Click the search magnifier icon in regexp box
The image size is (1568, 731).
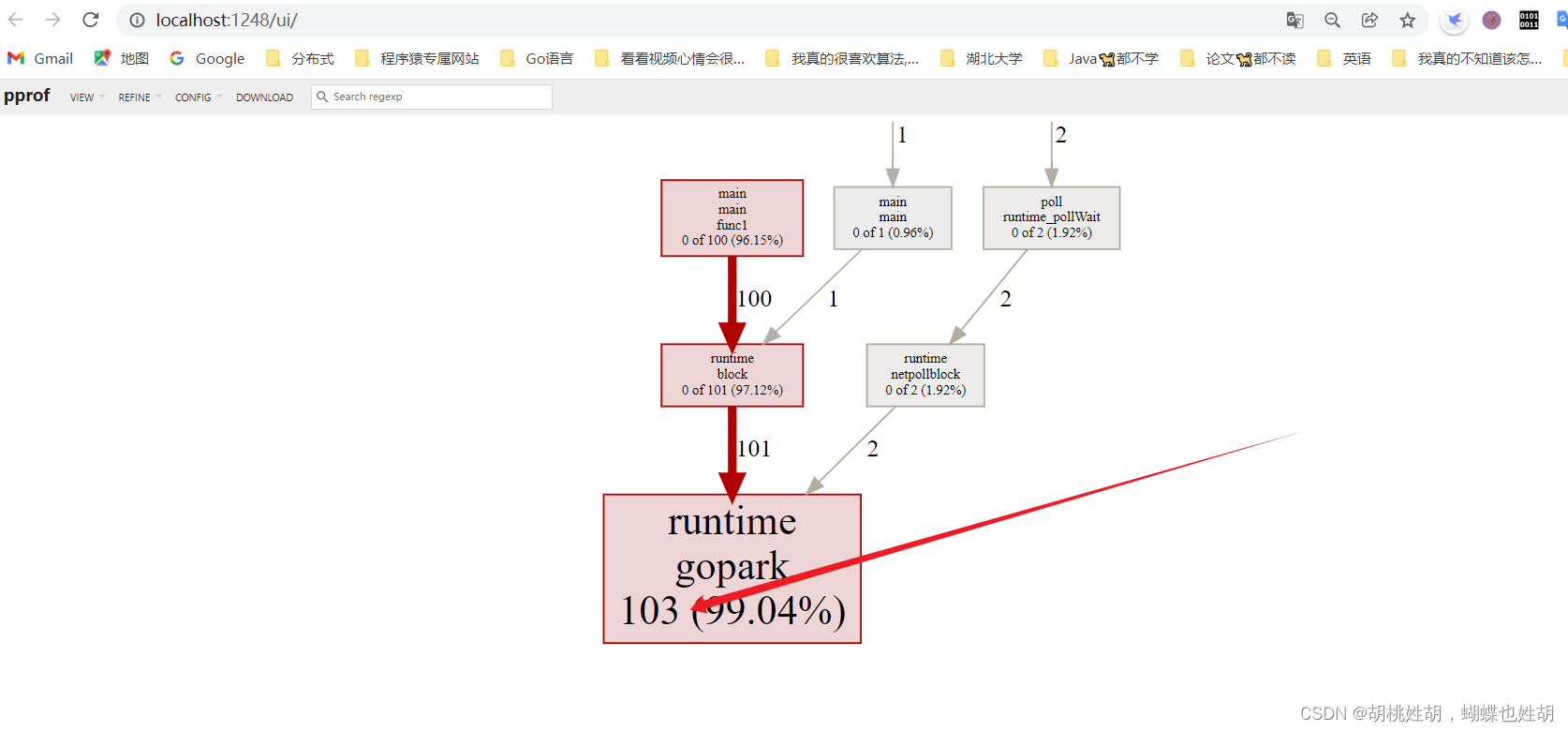pyautogui.click(x=322, y=97)
